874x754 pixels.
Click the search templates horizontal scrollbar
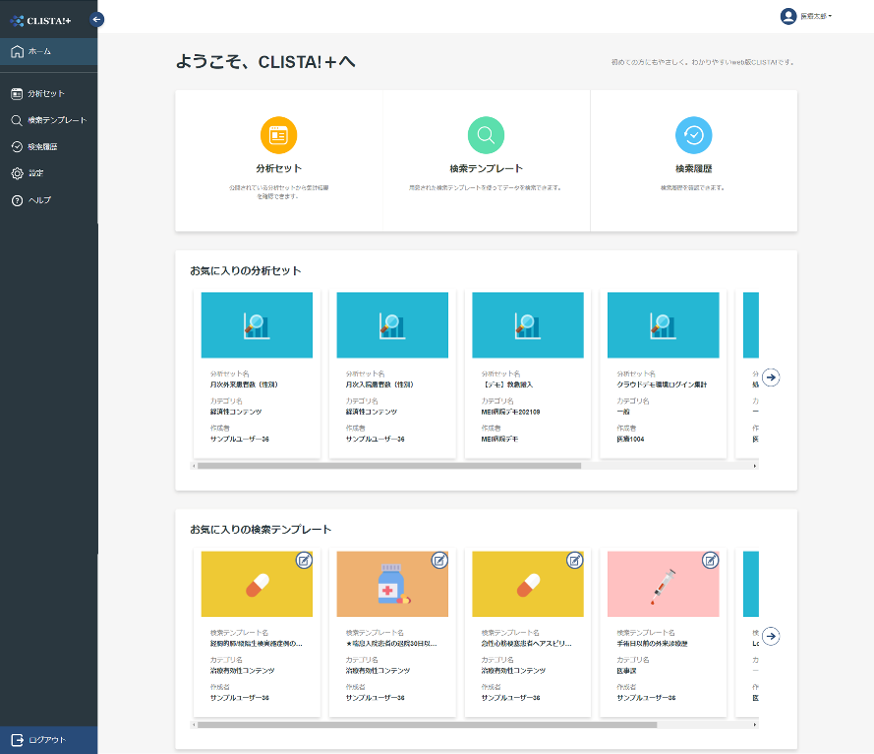[x=427, y=725]
